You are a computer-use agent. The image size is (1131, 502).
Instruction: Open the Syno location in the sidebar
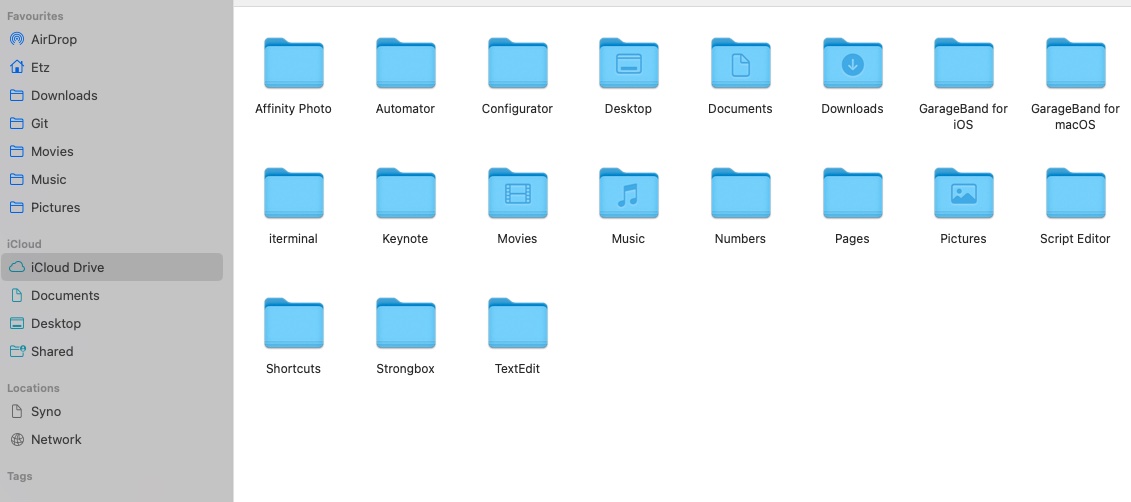coord(112,412)
